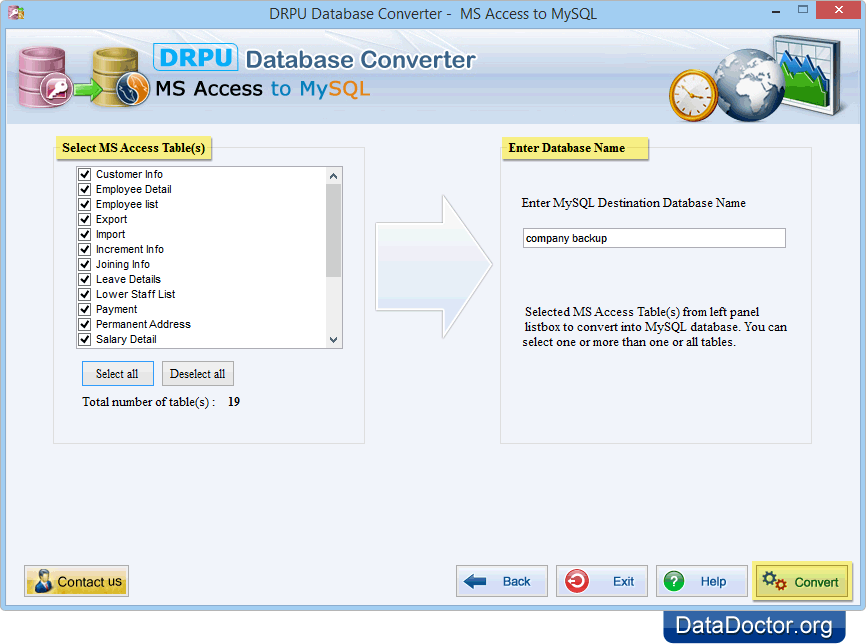Uncheck the Employee Detail table

pos(85,189)
